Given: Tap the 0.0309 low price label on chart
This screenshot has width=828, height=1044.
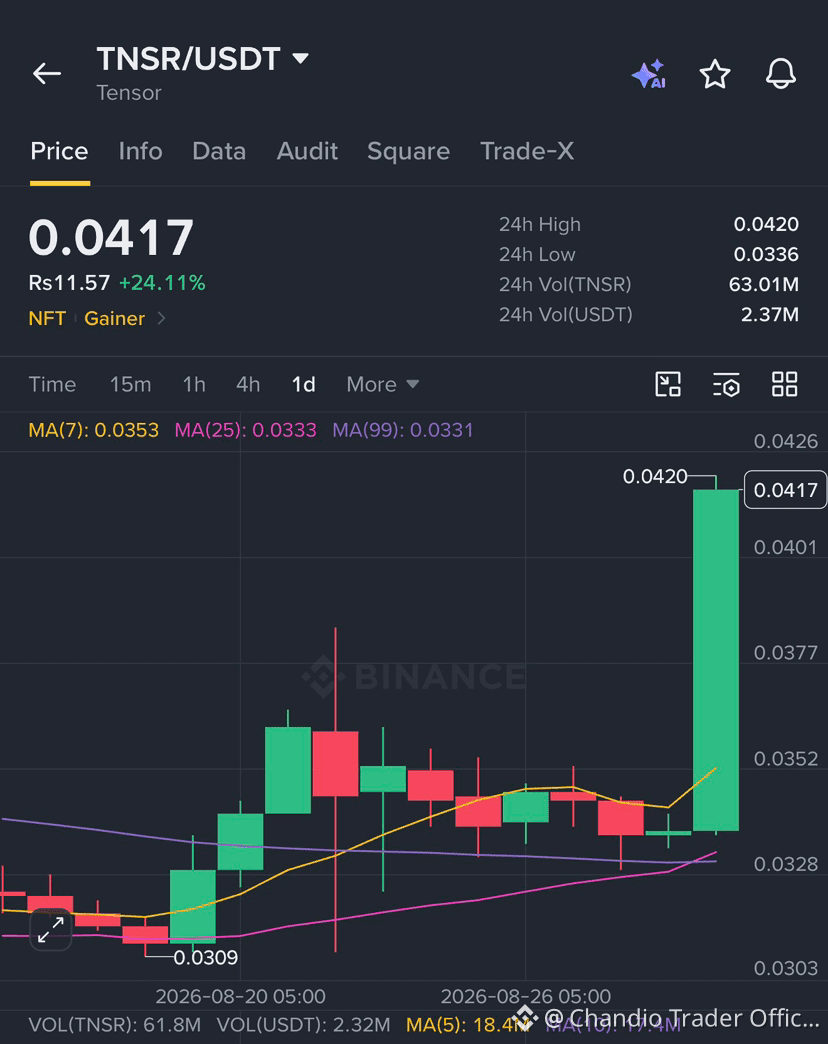Looking at the screenshot, I should (206, 957).
